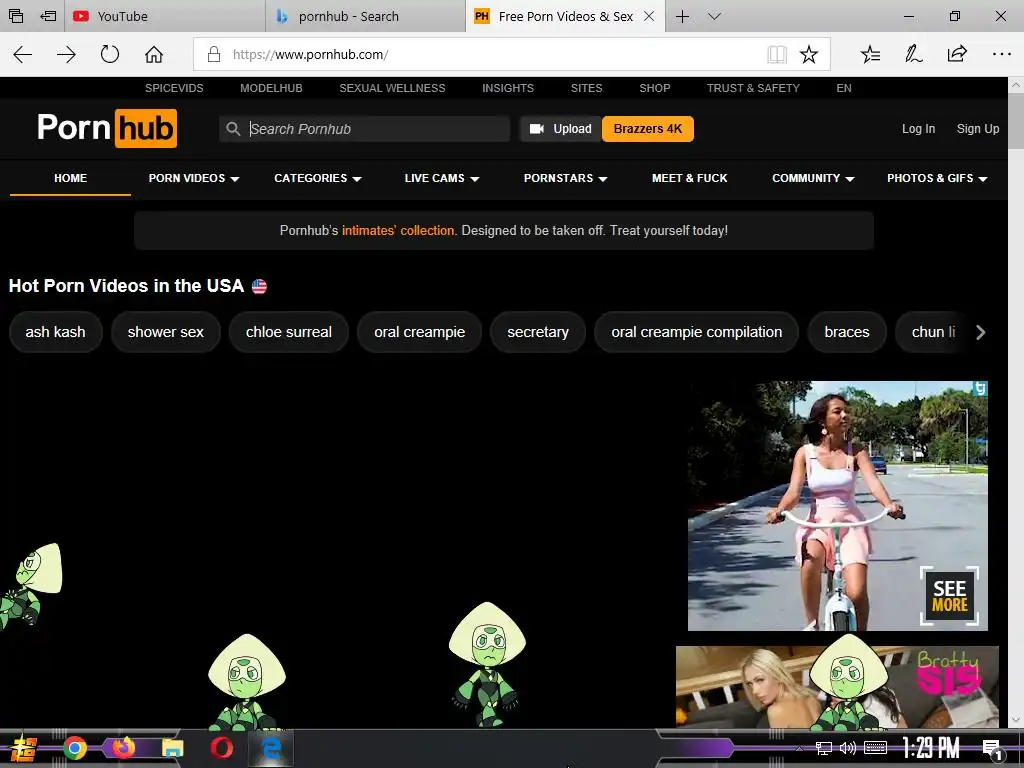Open a new tab with the plus icon
This screenshot has height=768, width=1024.
coord(682,16)
